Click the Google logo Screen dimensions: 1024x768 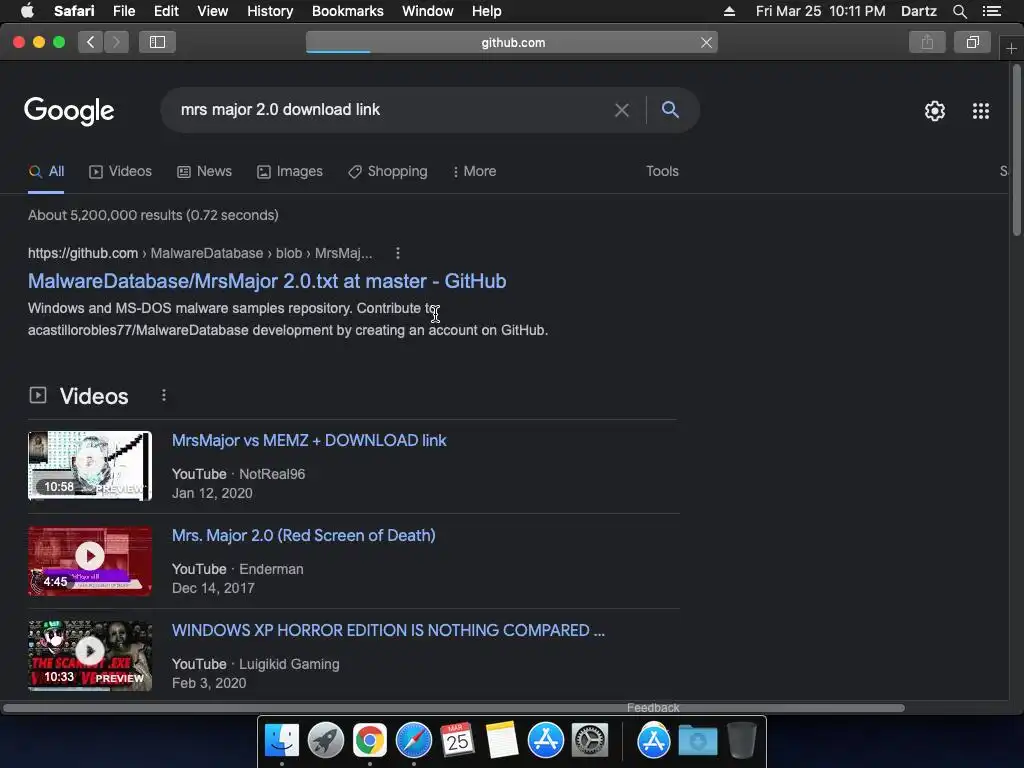(x=69, y=111)
